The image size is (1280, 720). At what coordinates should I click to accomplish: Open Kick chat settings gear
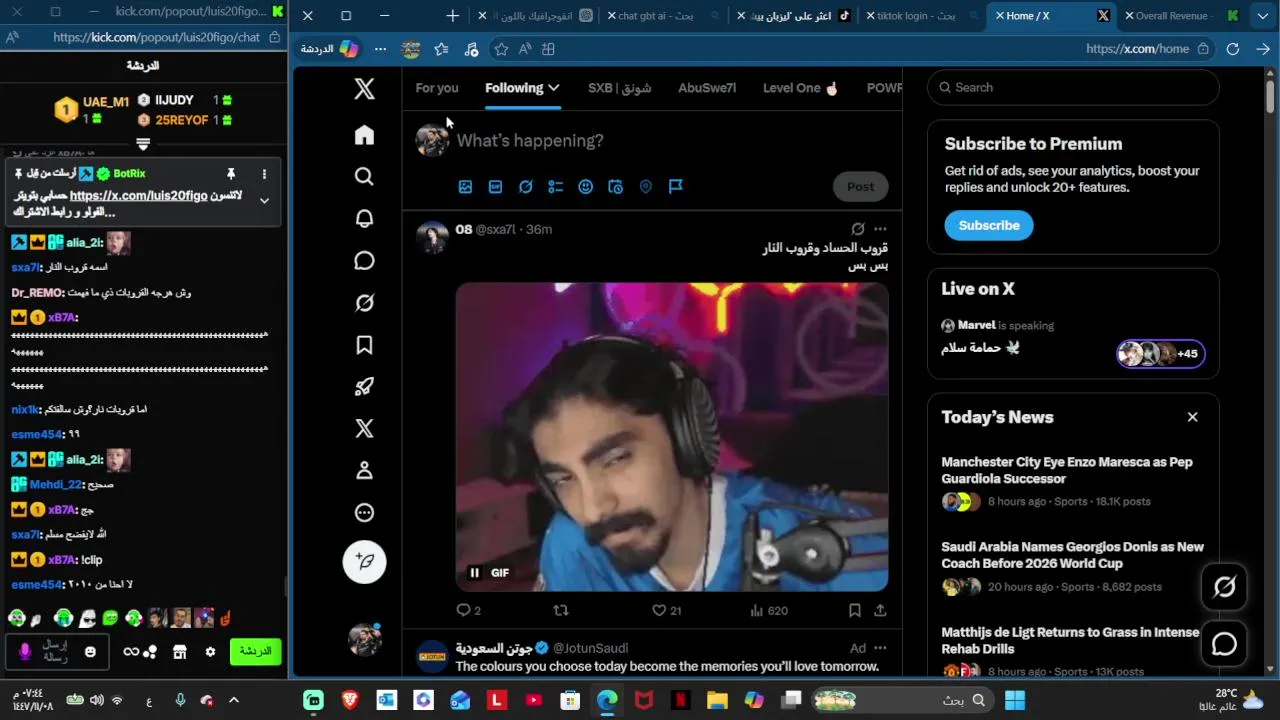coord(210,652)
